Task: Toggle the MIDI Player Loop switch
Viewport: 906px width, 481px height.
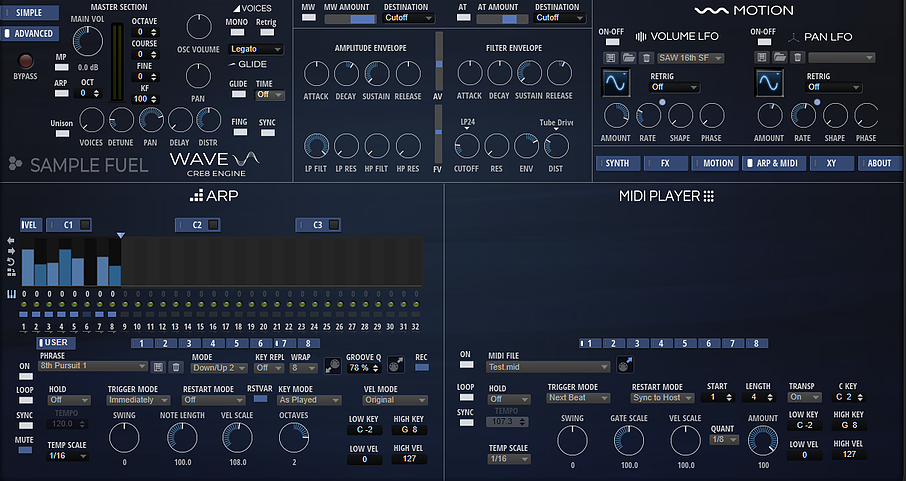Action: [466, 398]
